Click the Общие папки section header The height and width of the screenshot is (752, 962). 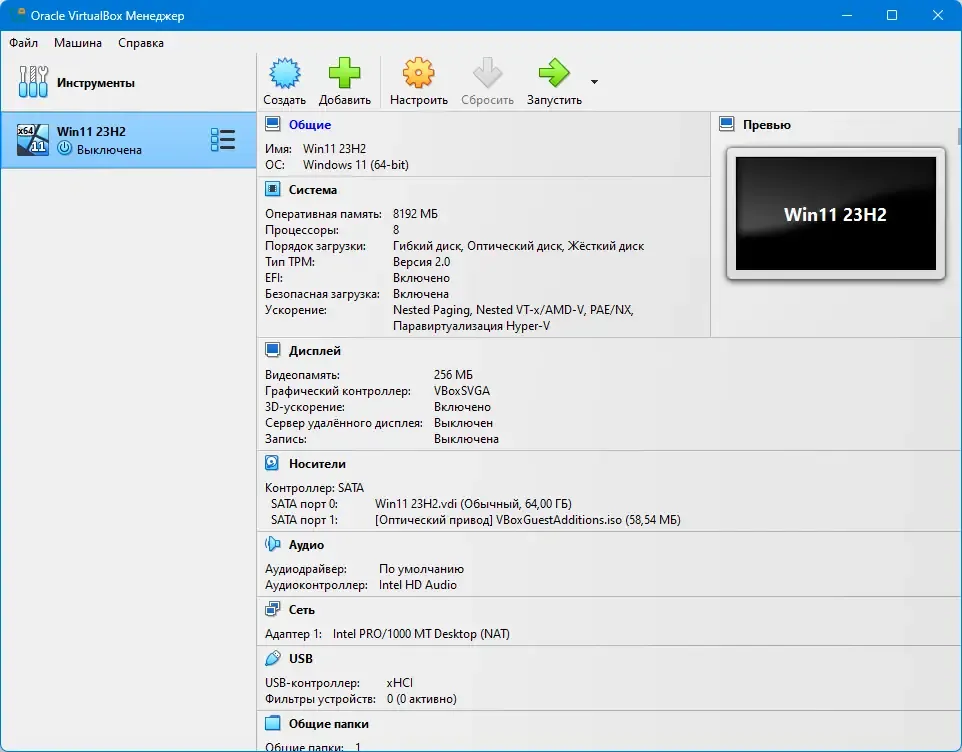329,724
